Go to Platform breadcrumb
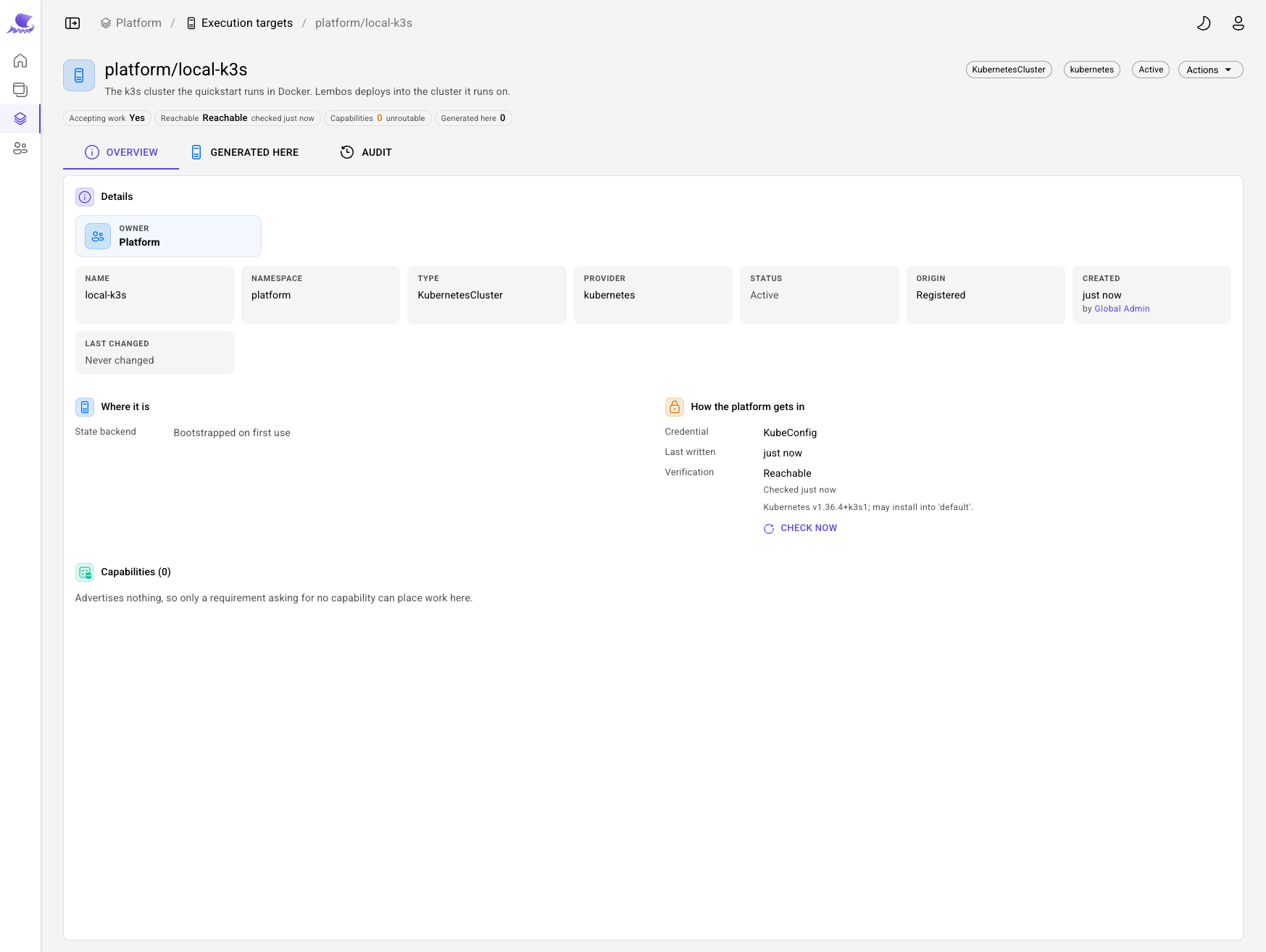The height and width of the screenshot is (952, 1266). (x=131, y=23)
